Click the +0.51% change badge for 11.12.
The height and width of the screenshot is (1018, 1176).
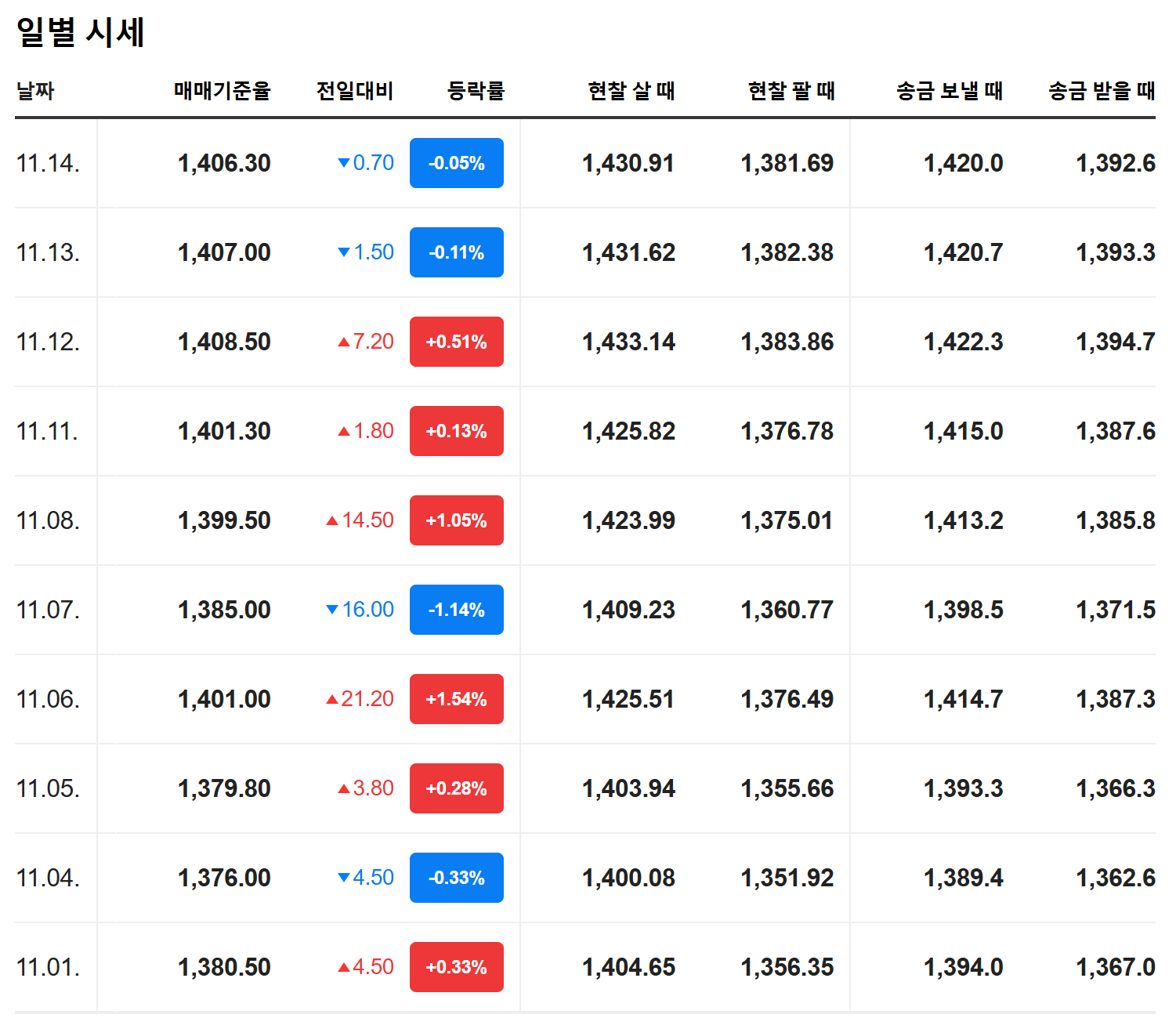[456, 342]
